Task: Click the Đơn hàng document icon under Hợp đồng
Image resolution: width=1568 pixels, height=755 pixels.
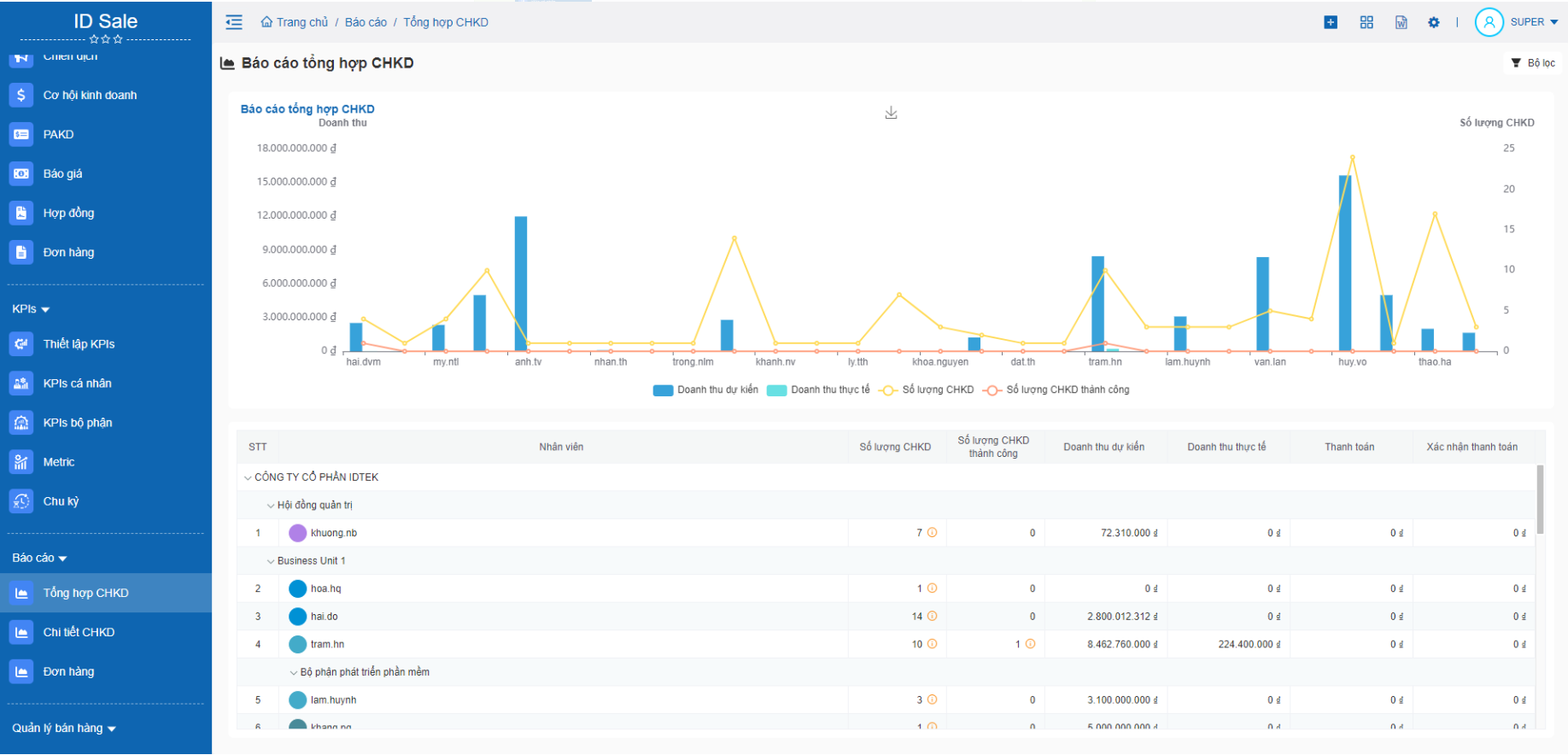Action: point(21,252)
